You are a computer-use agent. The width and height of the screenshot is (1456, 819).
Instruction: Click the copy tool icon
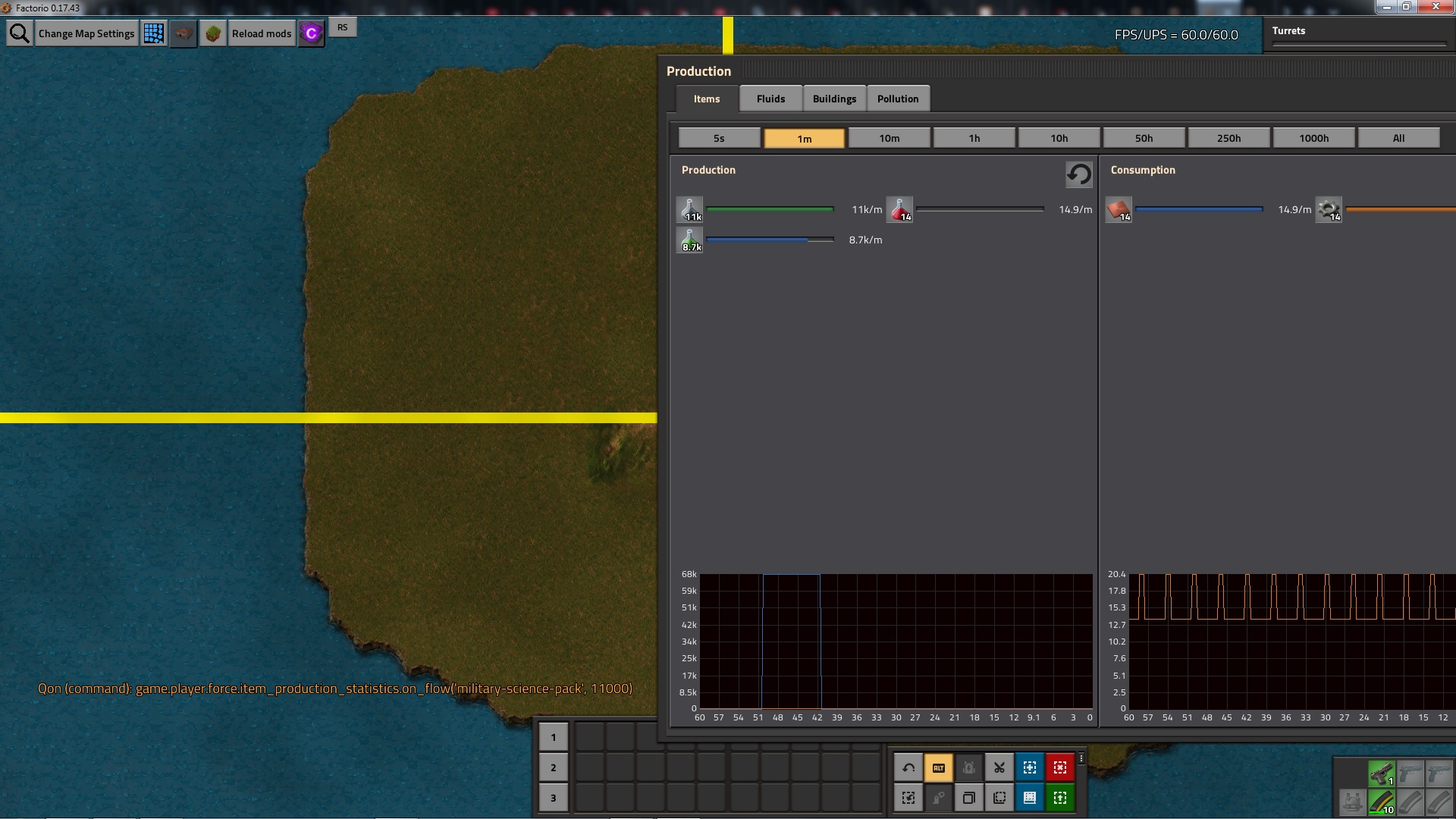click(x=969, y=798)
